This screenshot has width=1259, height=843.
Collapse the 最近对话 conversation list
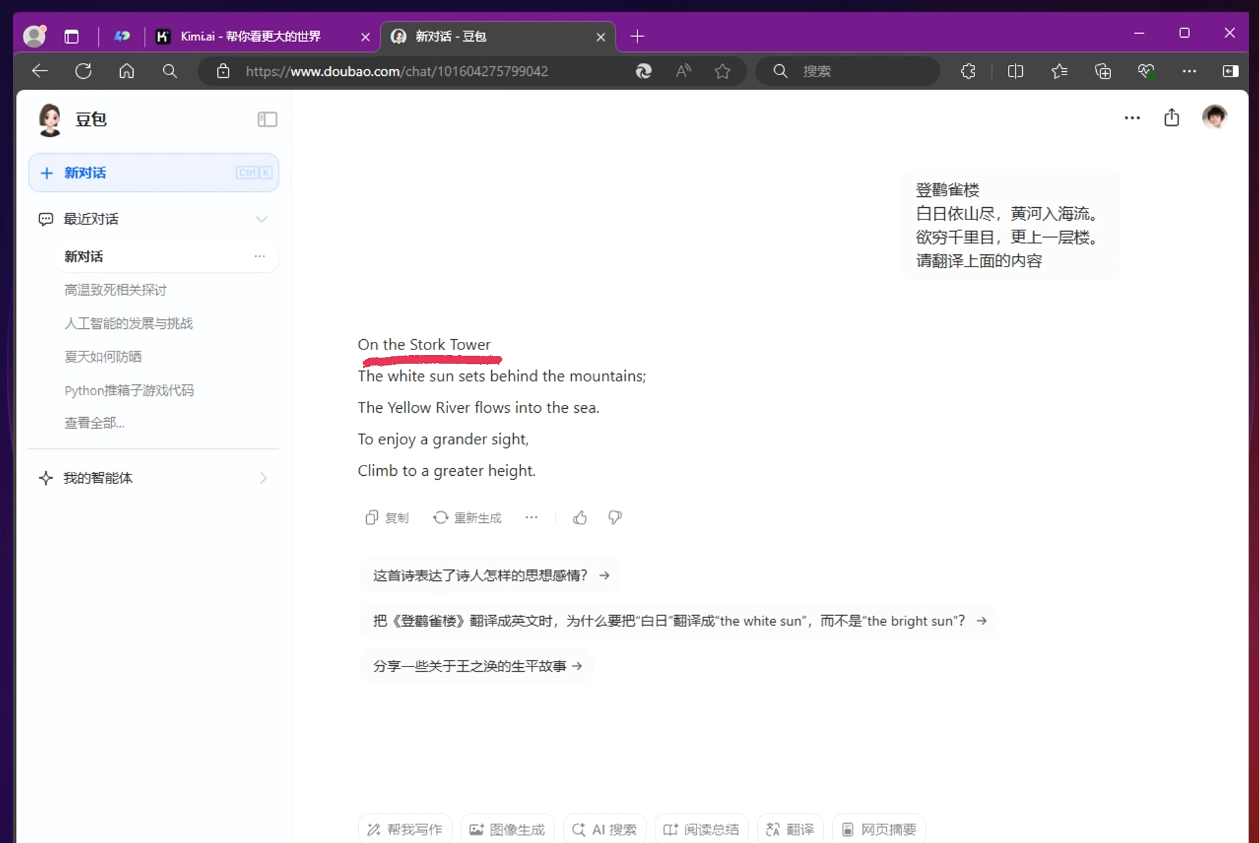pyautogui.click(x=261, y=219)
